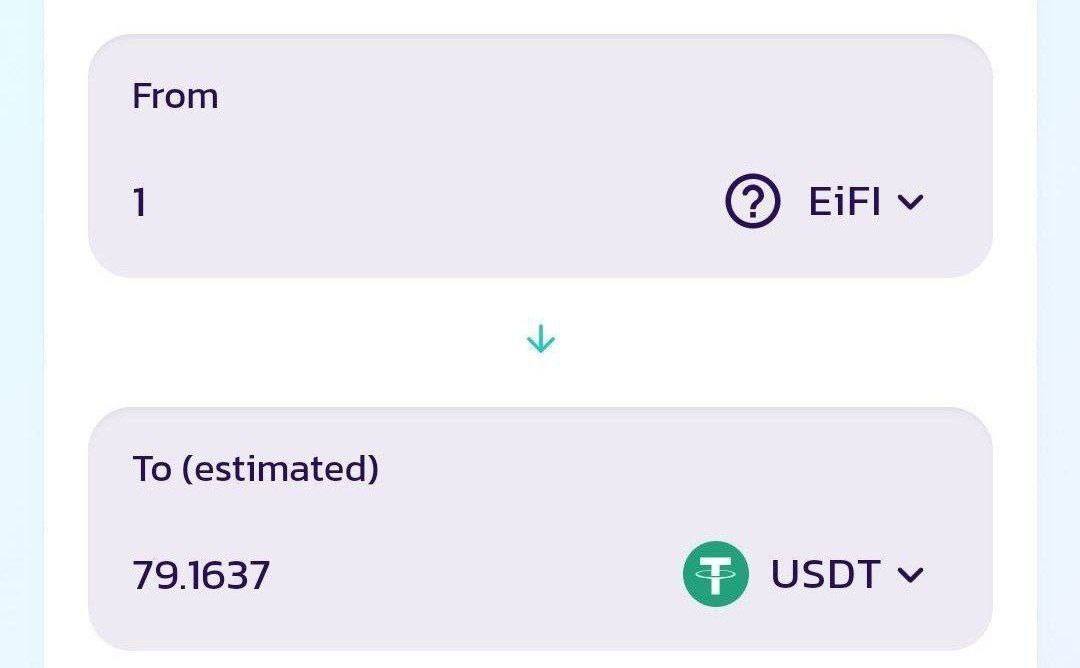Click the "From" label text
Viewport: 1080px width, 668px height.
[175, 96]
